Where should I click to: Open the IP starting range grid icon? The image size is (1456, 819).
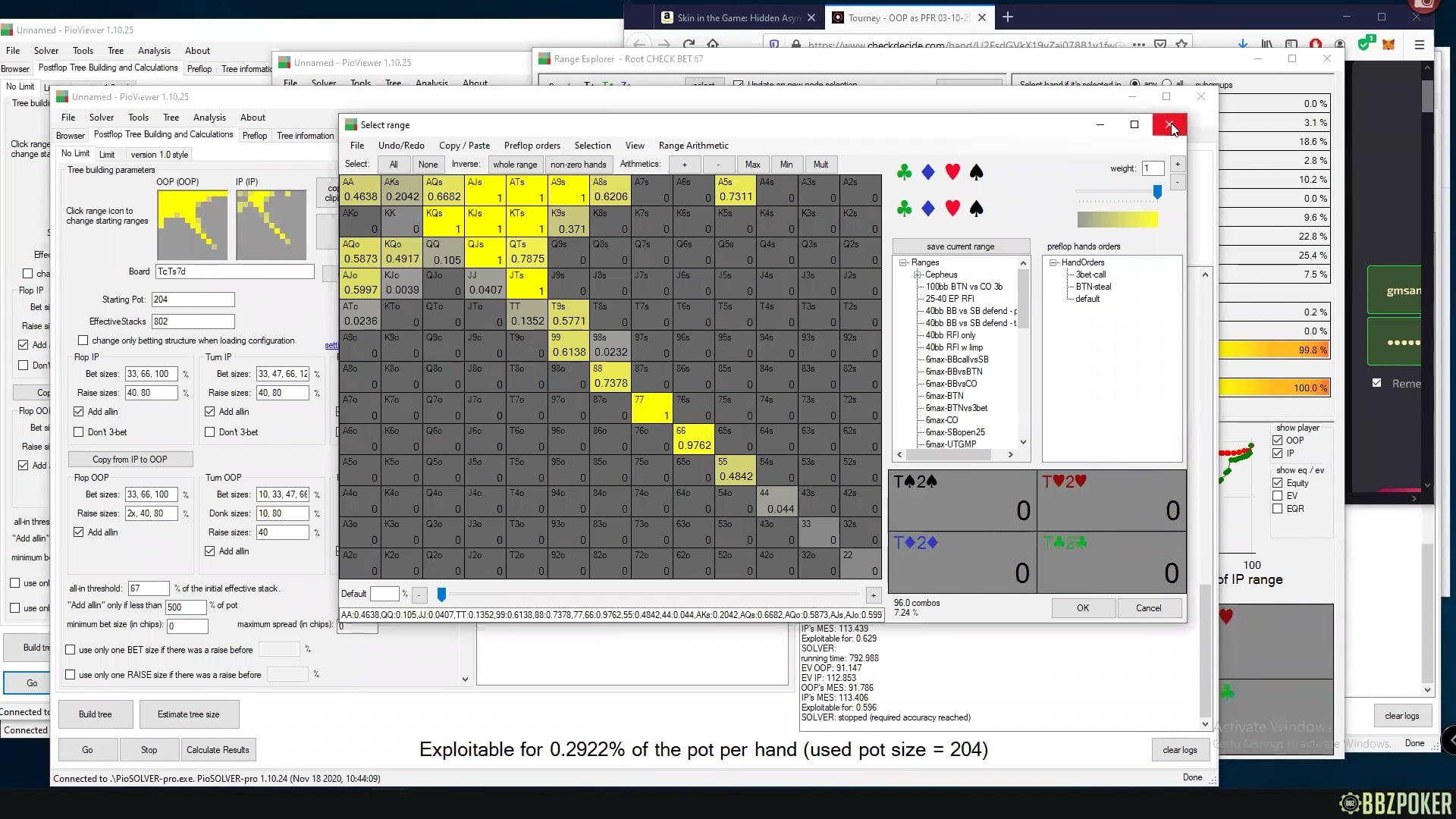click(x=271, y=225)
